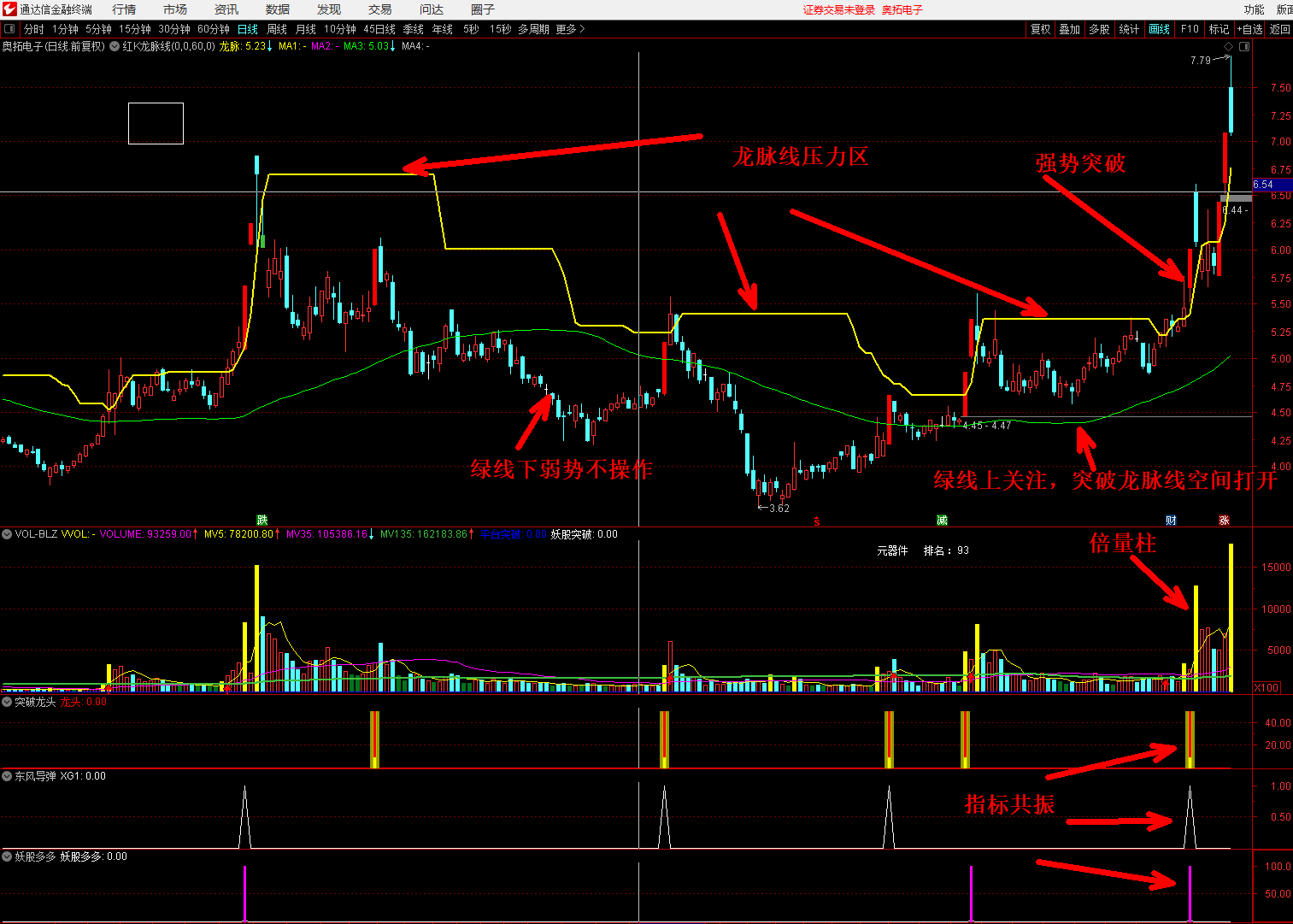Image resolution: width=1293 pixels, height=924 pixels.
Task: Click the 奥拓电子 stock name in title bar
Action: point(902,10)
